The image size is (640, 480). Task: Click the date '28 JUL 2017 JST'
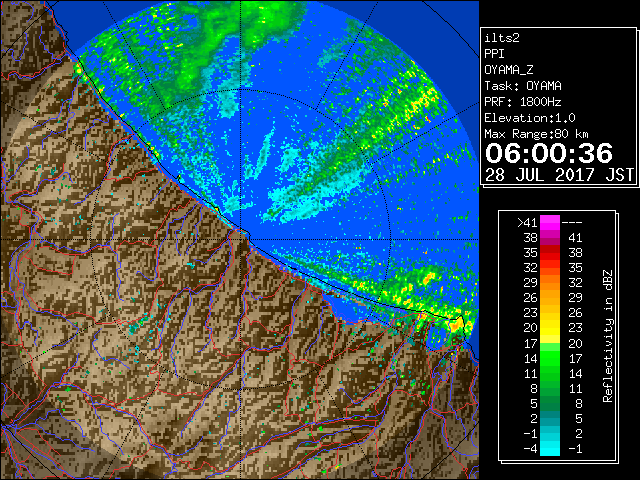click(560, 175)
